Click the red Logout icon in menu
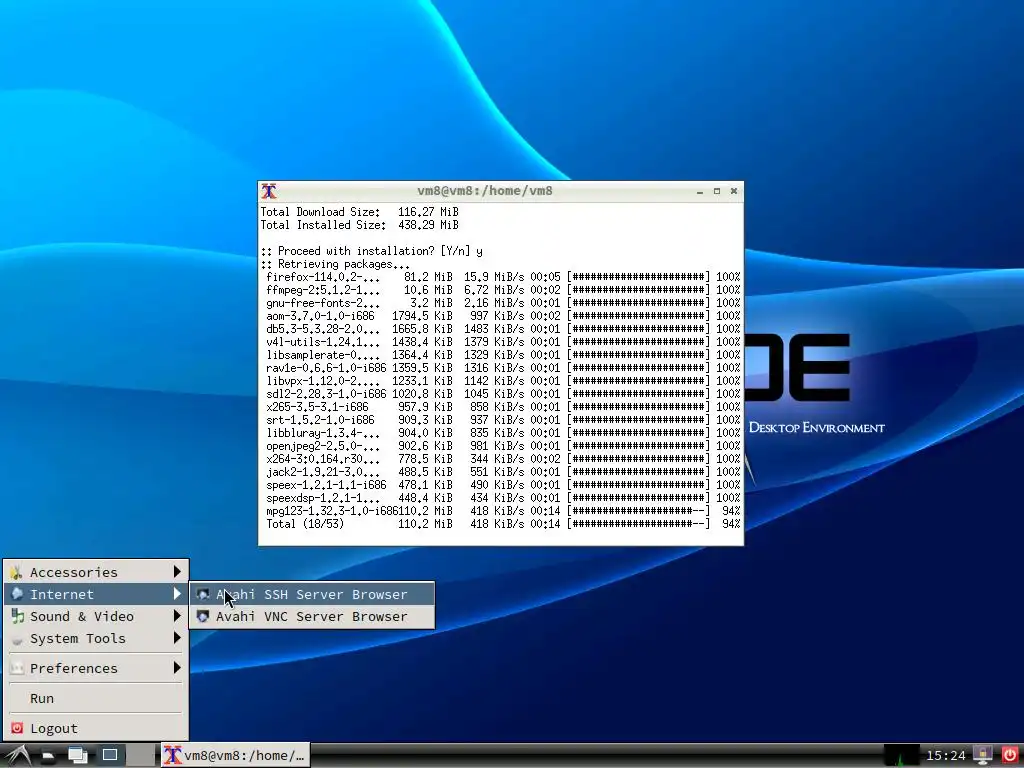This screenshot has width=1024, height=768. tap(17, 728)
